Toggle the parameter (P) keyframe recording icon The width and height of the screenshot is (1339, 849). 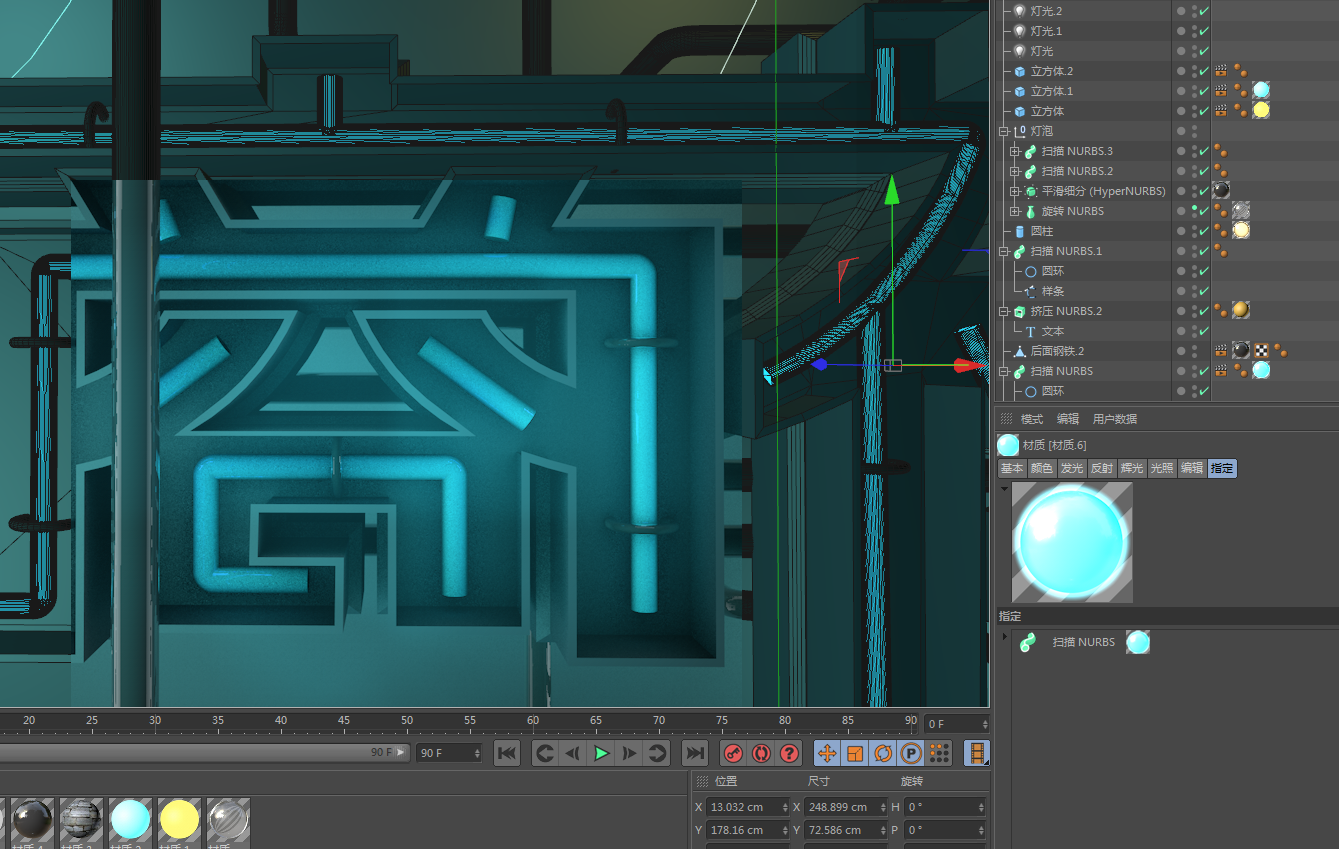tap(911, 753)
